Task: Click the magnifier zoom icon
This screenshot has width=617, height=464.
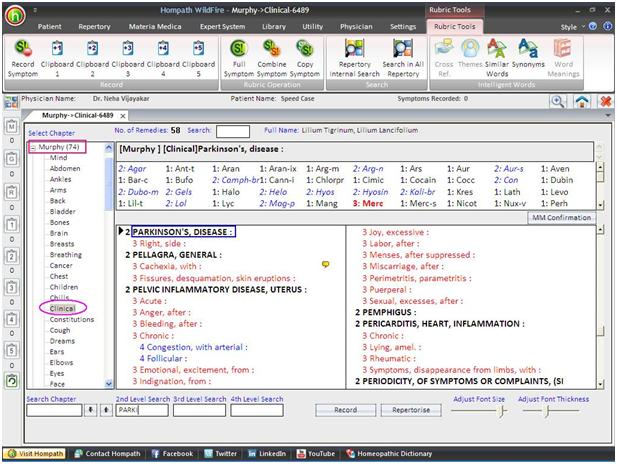Action: click(x=558, y=102)
